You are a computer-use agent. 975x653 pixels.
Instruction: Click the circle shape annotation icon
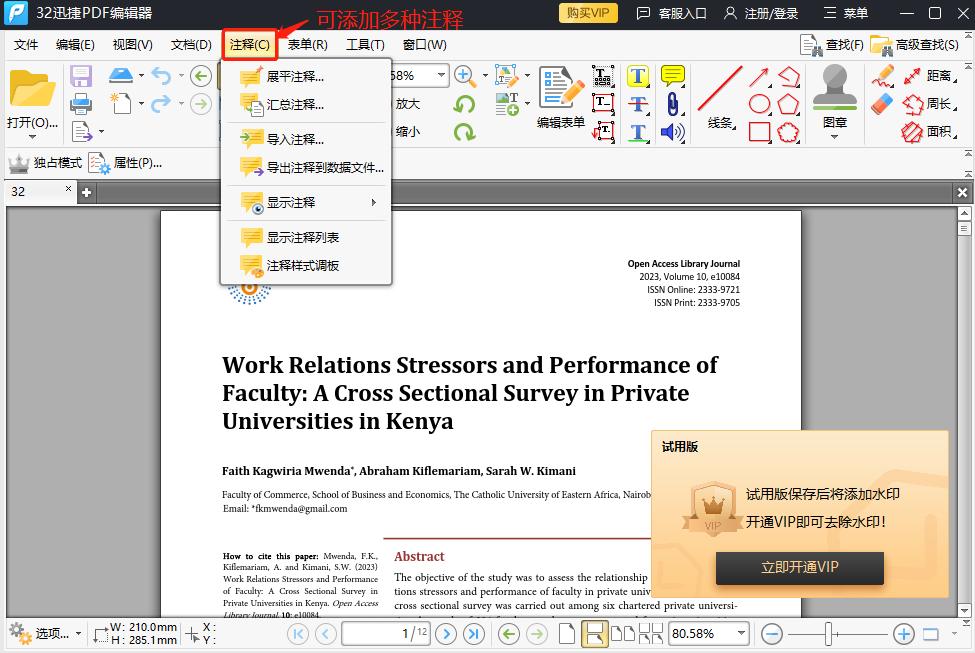point(759,101)
